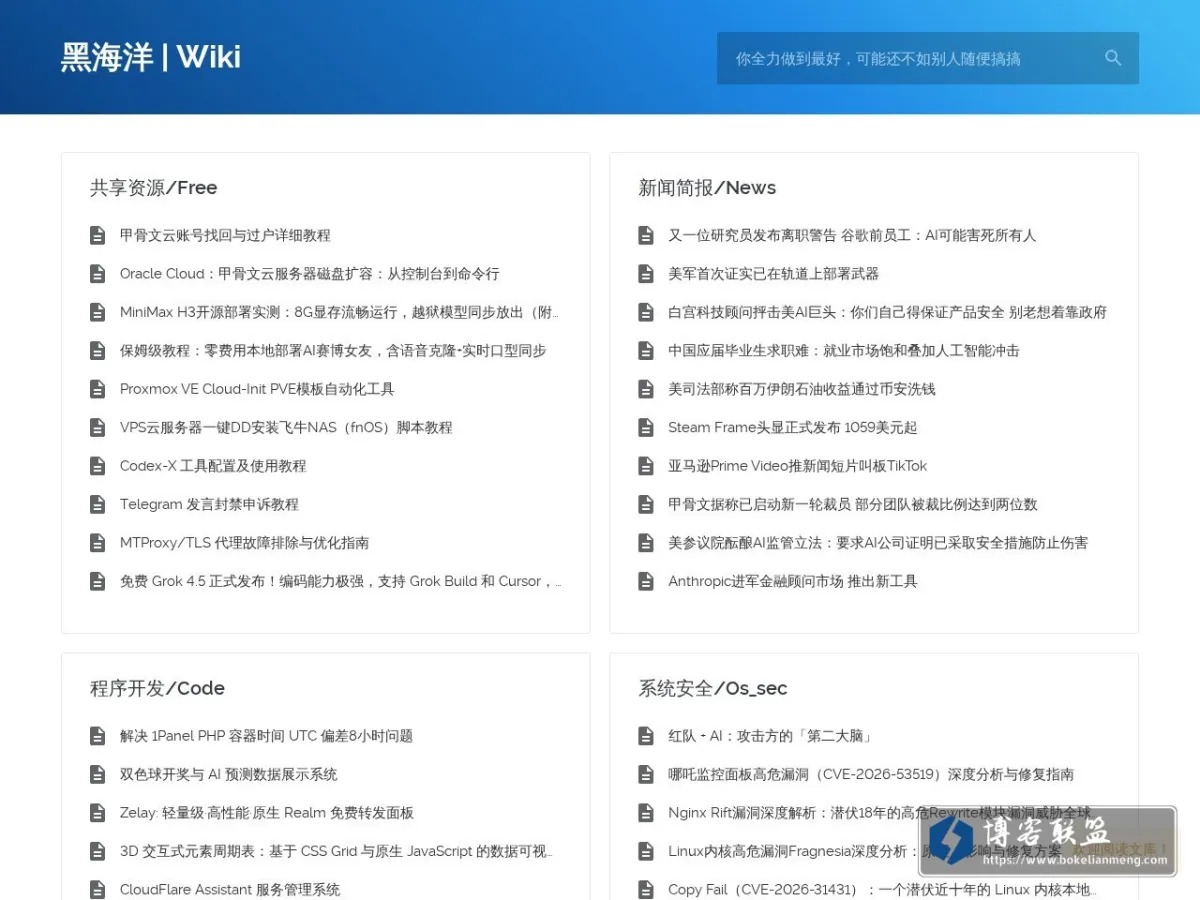
Task: Open news 白宫科技顾问抨击美AI巨头
Action: (888, 312)
